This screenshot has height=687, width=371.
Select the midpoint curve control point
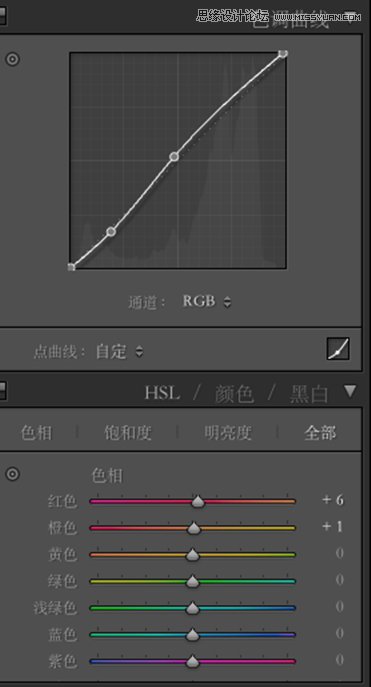(x=174, y=156)
